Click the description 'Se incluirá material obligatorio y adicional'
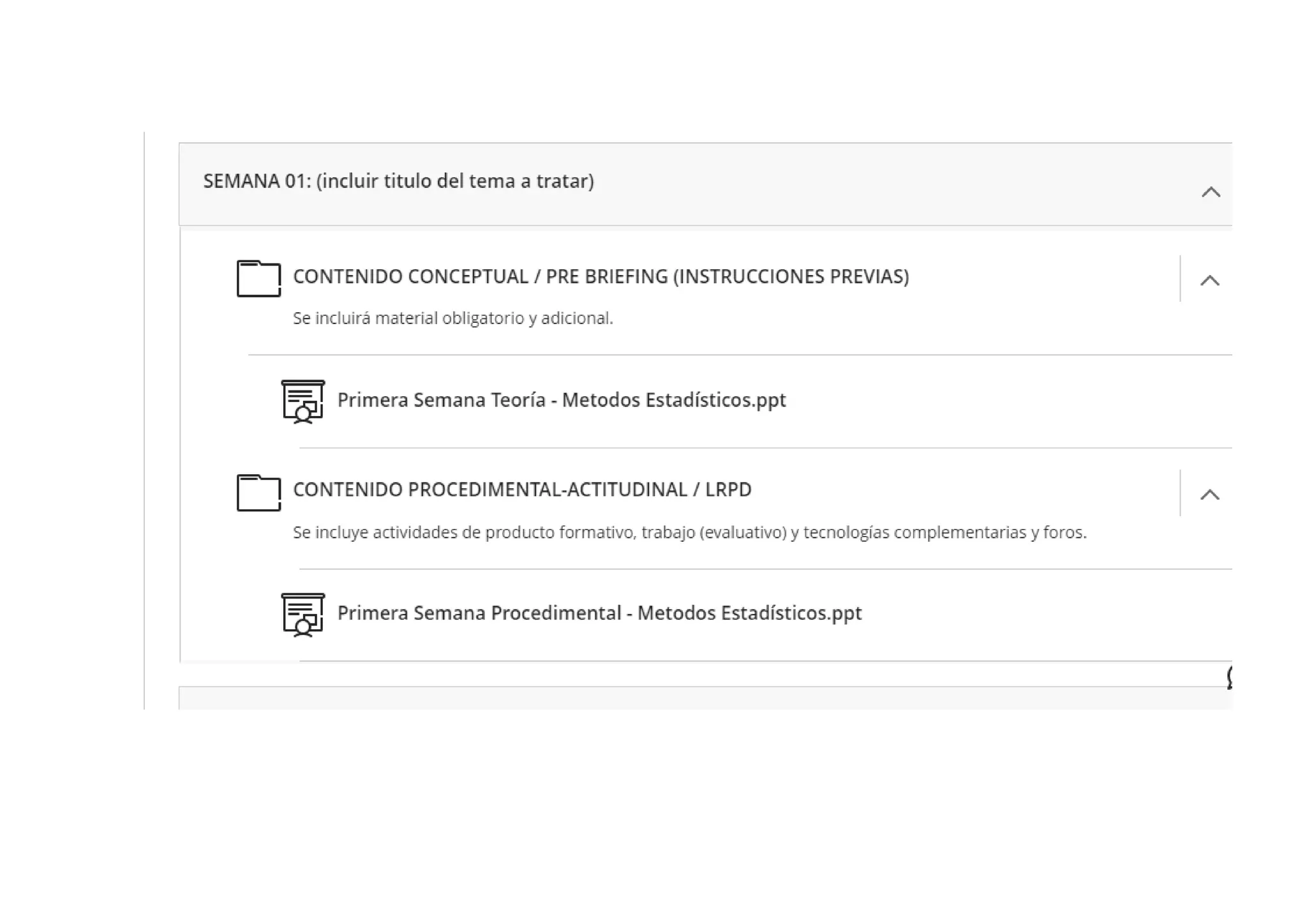 point(452,318)
